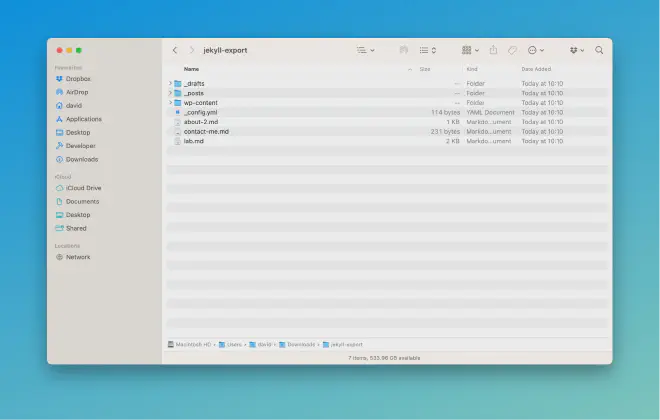
Task: Open the david home folder in sidebar
Action: click(69, 106)
